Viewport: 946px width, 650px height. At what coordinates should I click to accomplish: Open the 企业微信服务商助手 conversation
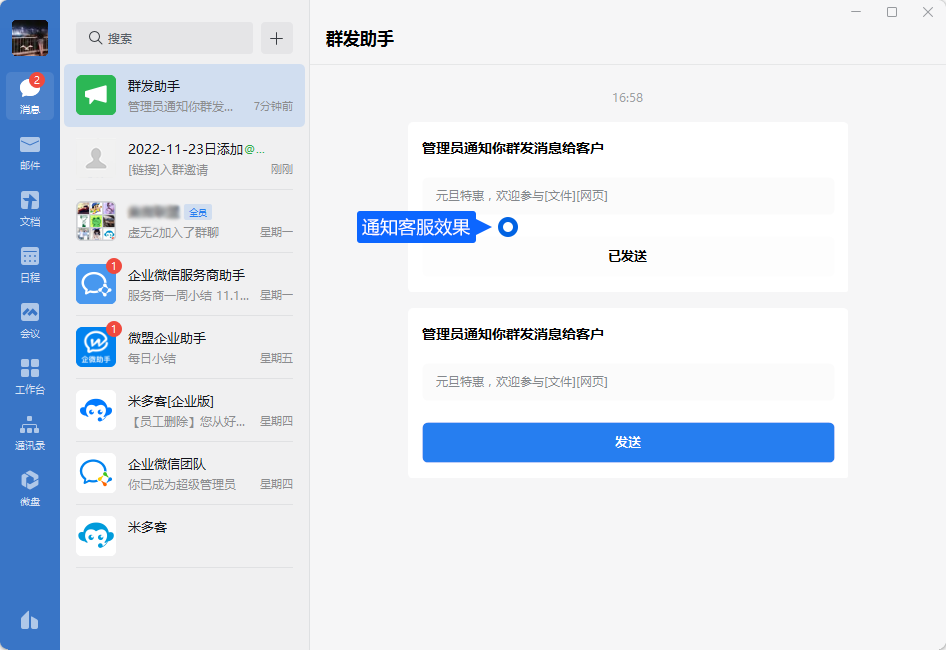[184, 284]
